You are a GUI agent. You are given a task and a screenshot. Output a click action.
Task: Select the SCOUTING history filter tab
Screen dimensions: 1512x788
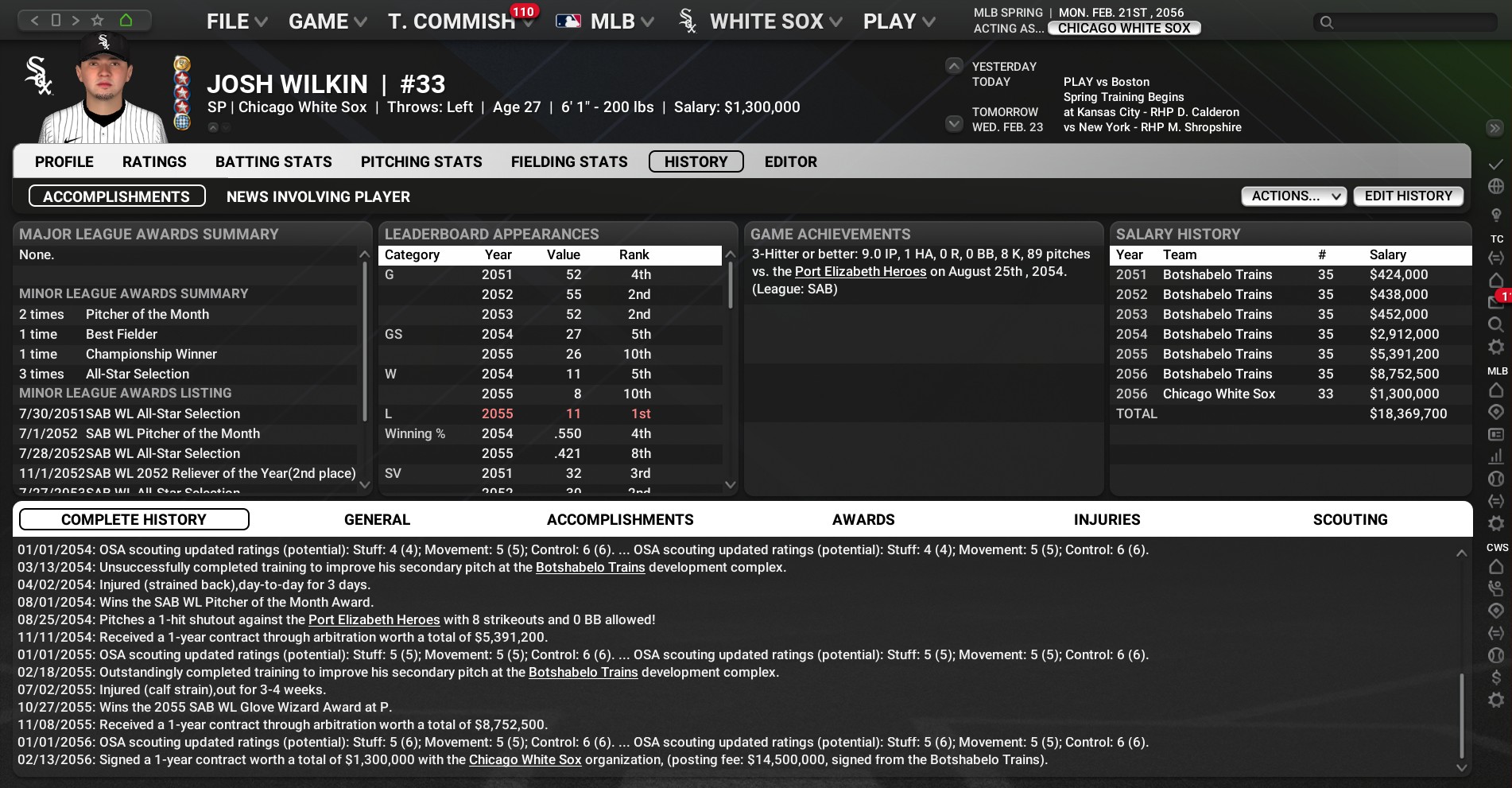pos(1350,519)
